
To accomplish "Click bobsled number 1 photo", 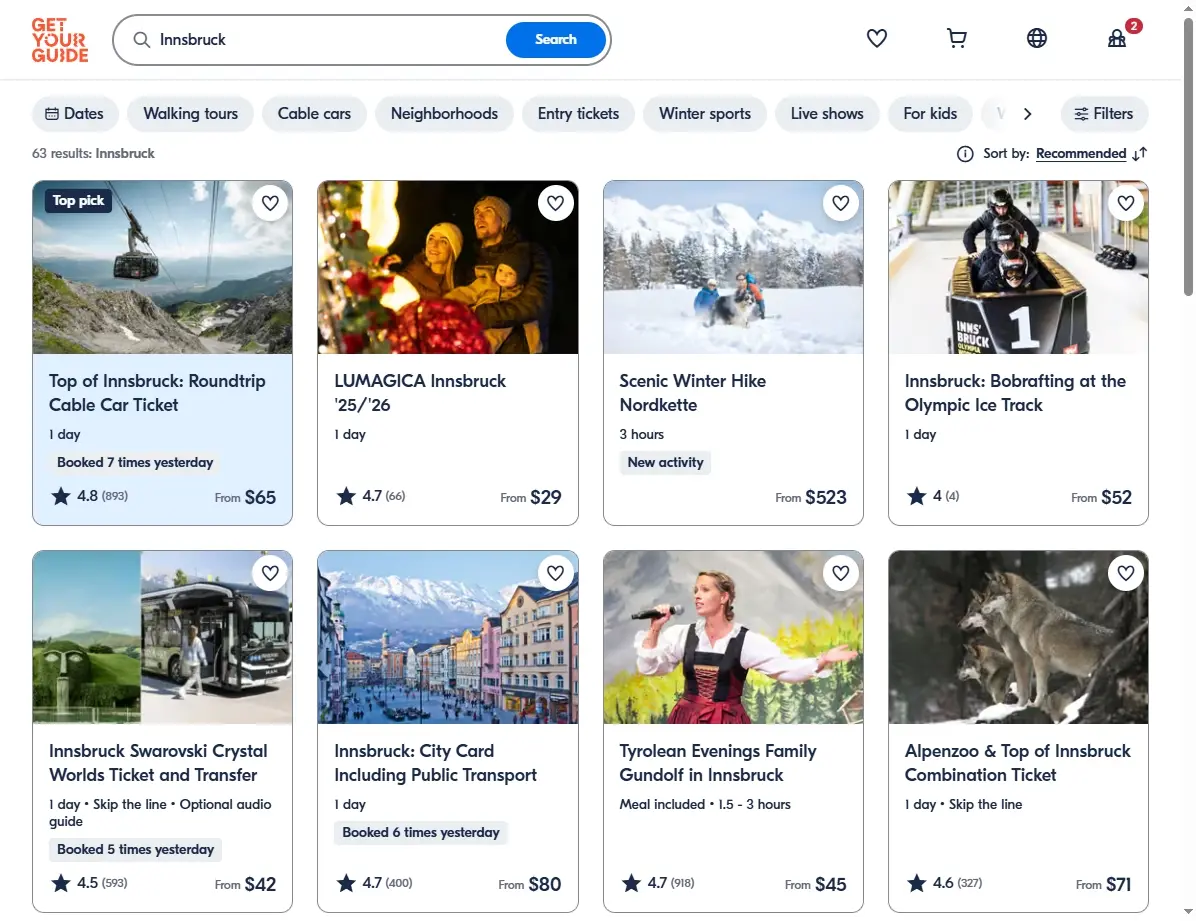I will click(x=1018, y=267).
